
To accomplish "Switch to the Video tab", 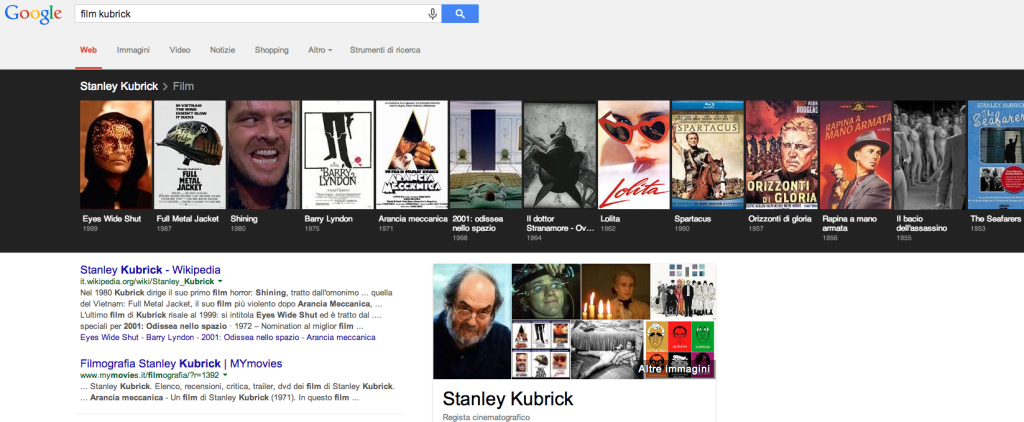I will [x=180, y=49].
